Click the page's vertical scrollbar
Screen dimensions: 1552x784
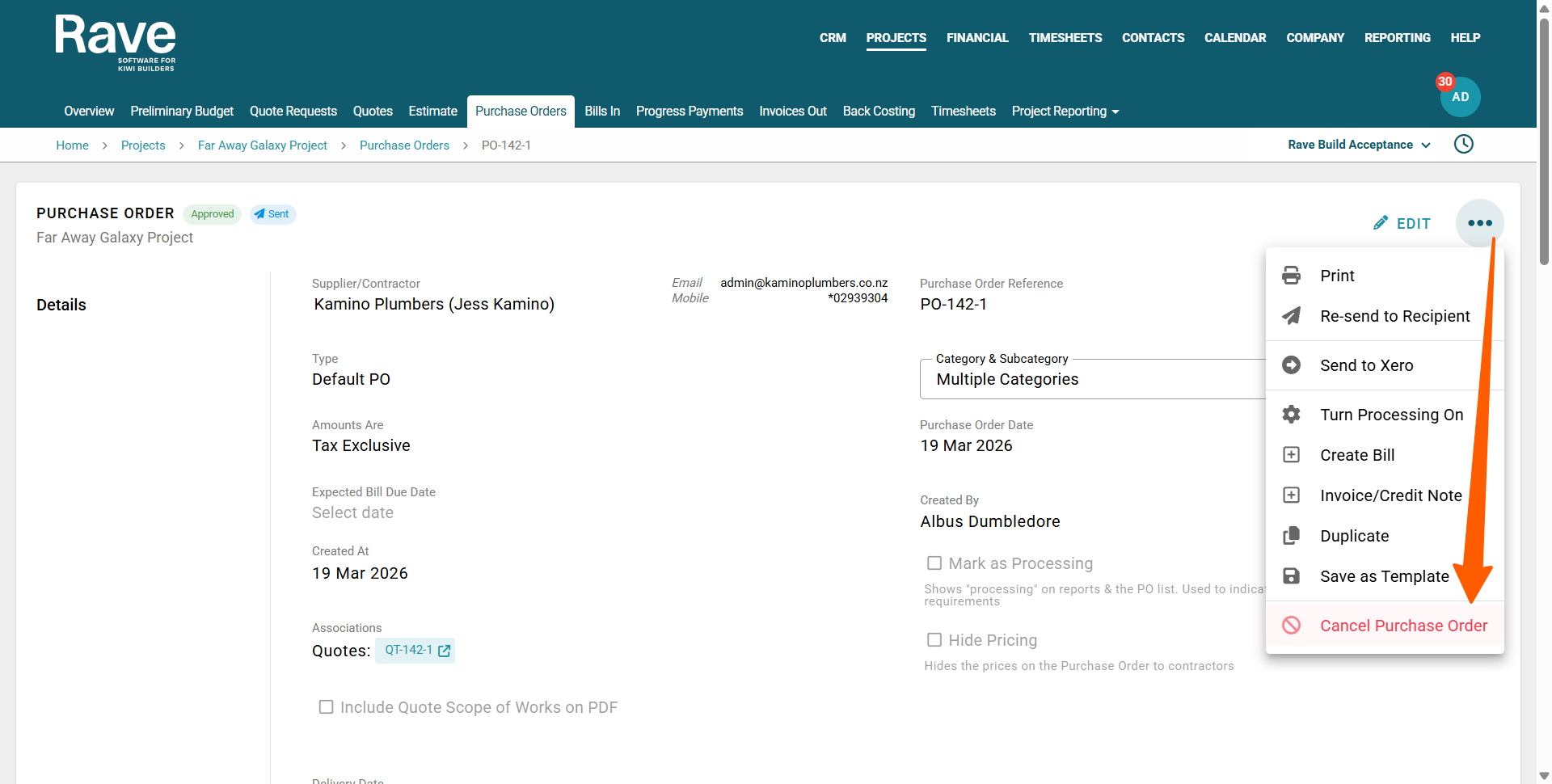(1544, 141)
